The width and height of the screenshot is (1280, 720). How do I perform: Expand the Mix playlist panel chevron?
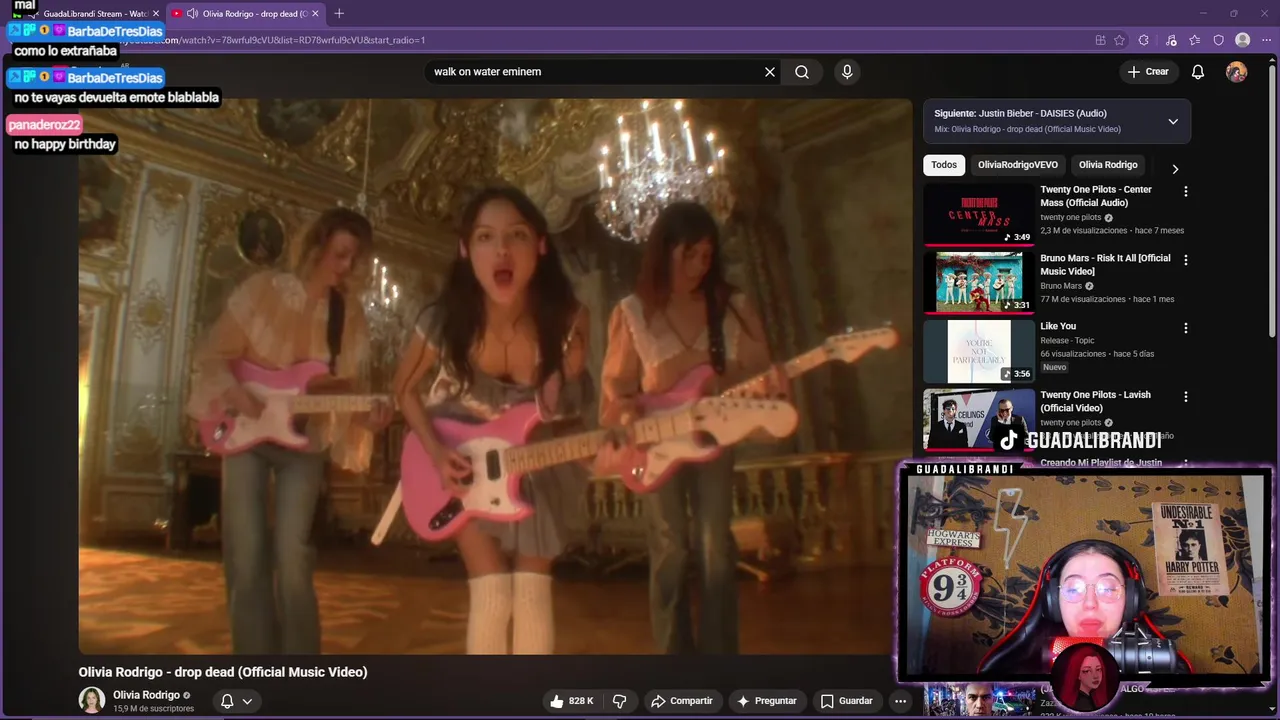click(1173, 121)
